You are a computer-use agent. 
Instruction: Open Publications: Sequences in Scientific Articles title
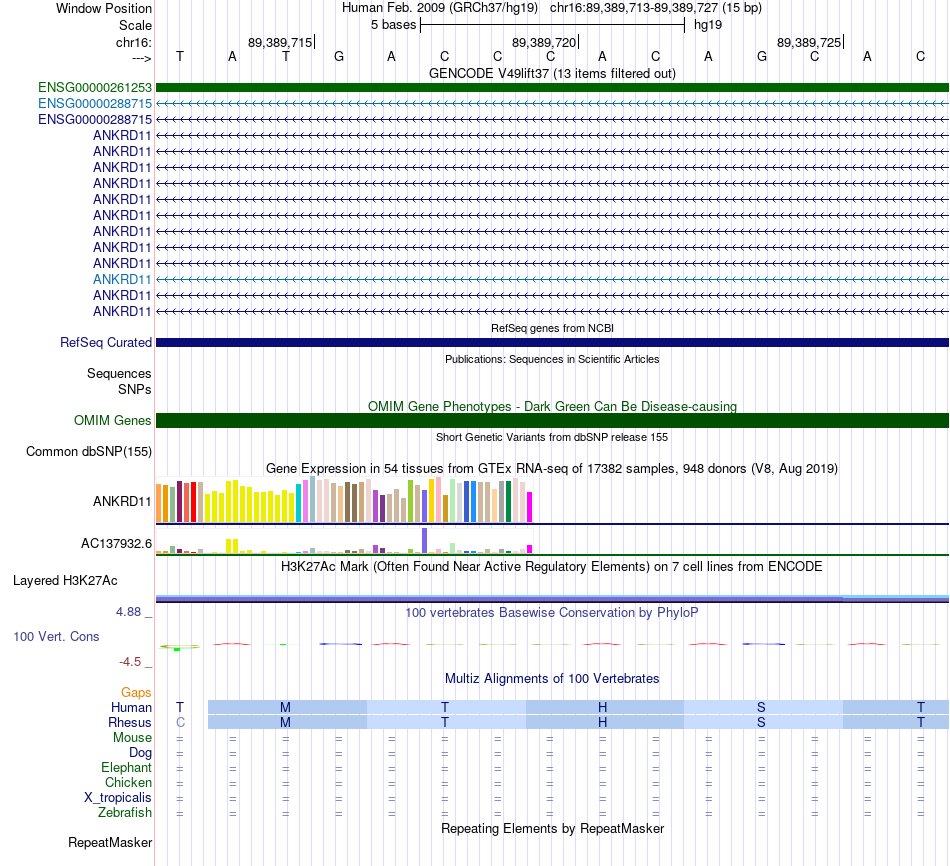click(x=552, y=359)
